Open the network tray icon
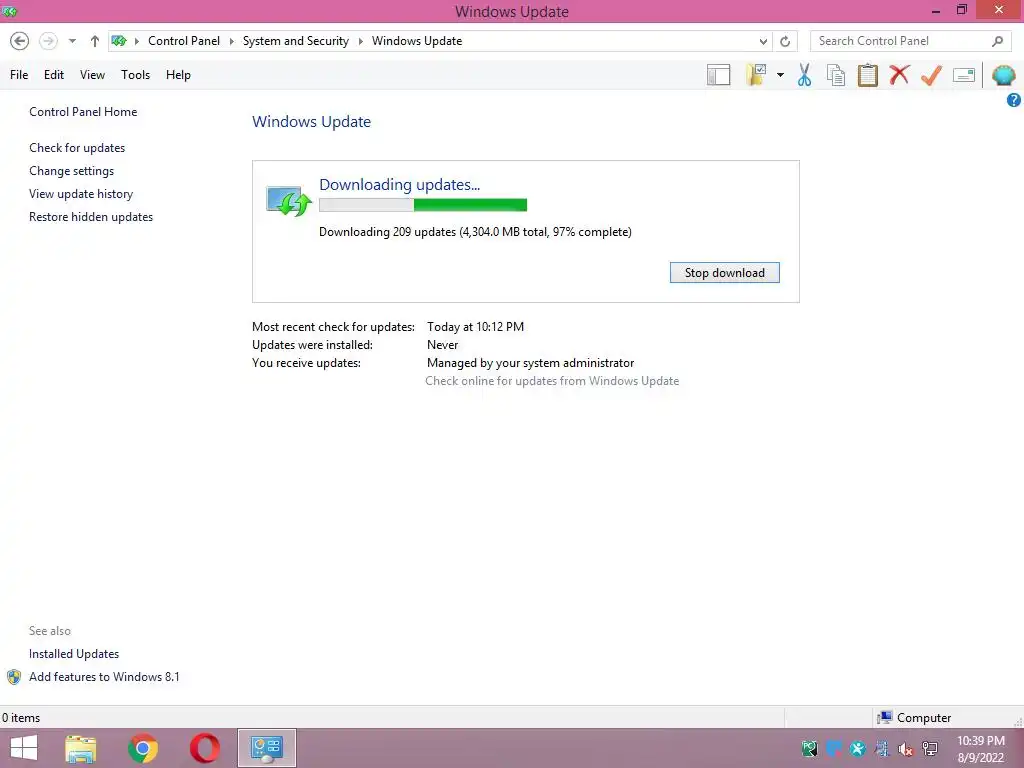 tap(930, 748)
